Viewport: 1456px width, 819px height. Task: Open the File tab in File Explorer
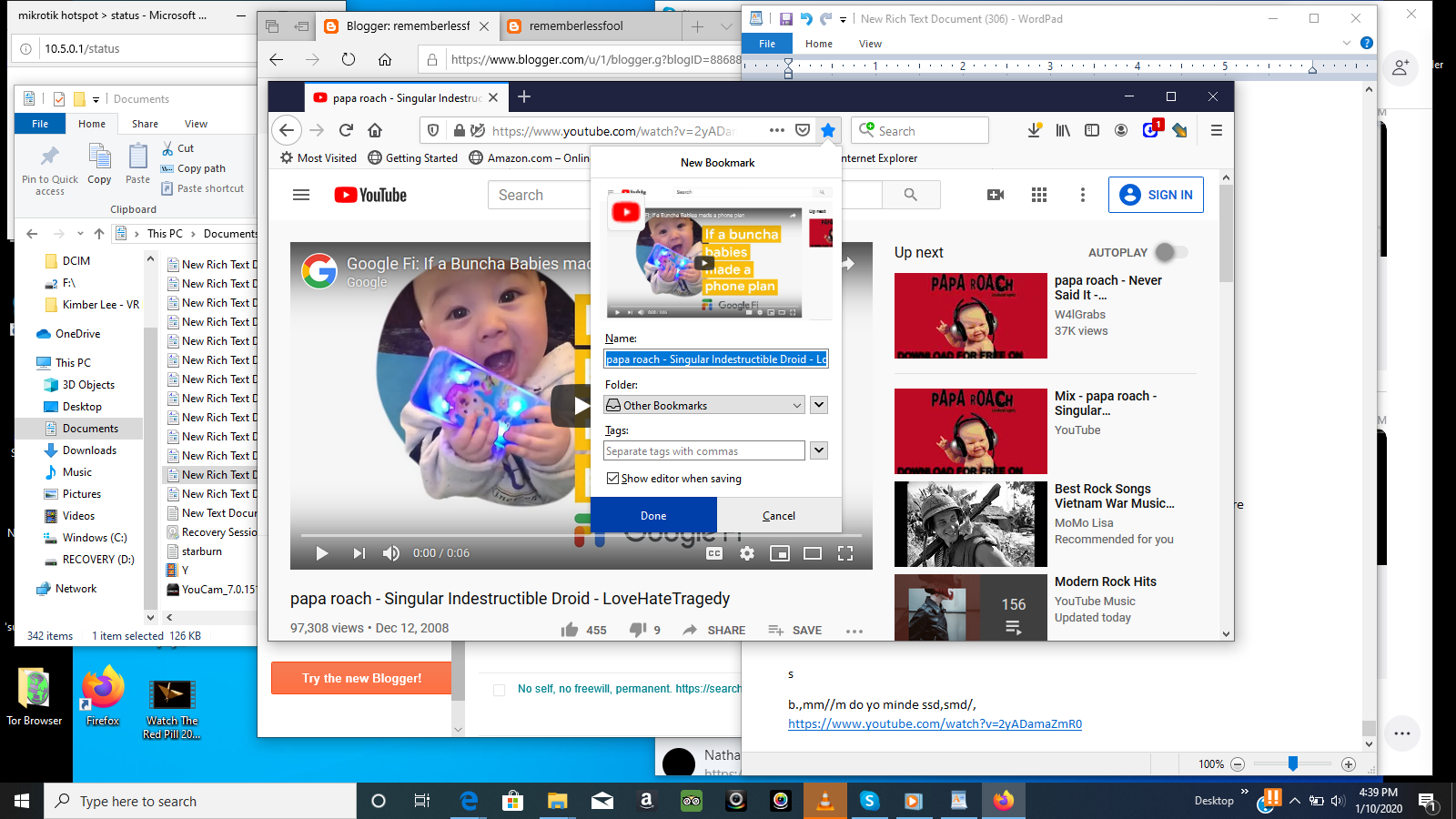[x=40, y=124]
